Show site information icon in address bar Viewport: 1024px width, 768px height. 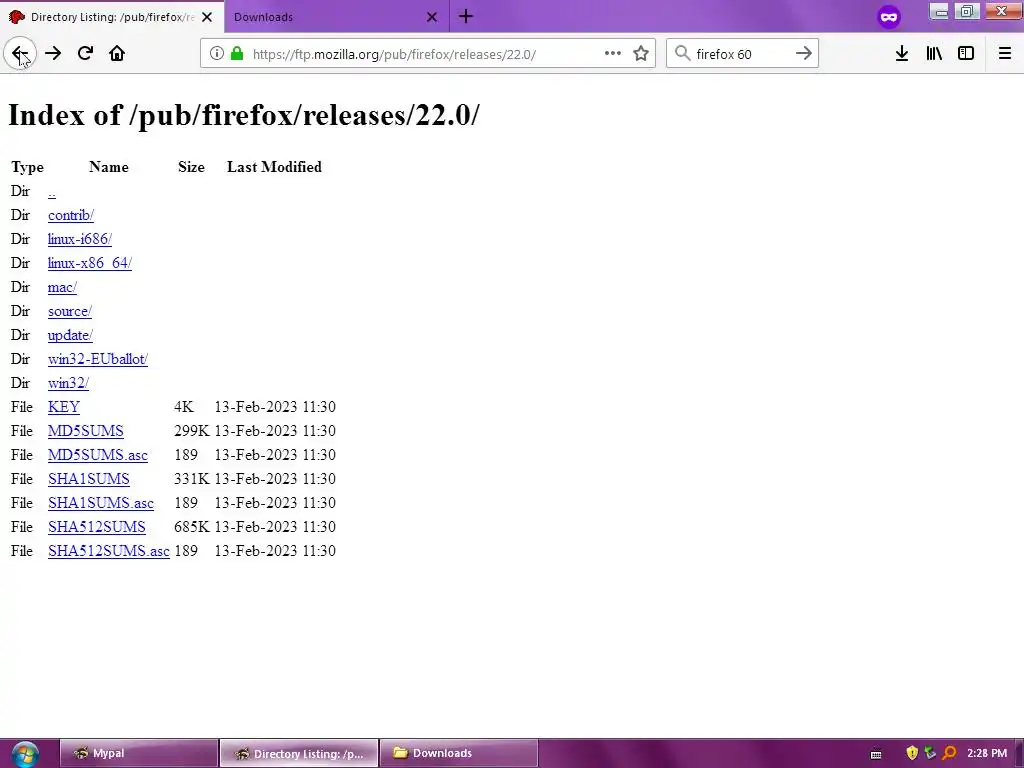[217, 54]
